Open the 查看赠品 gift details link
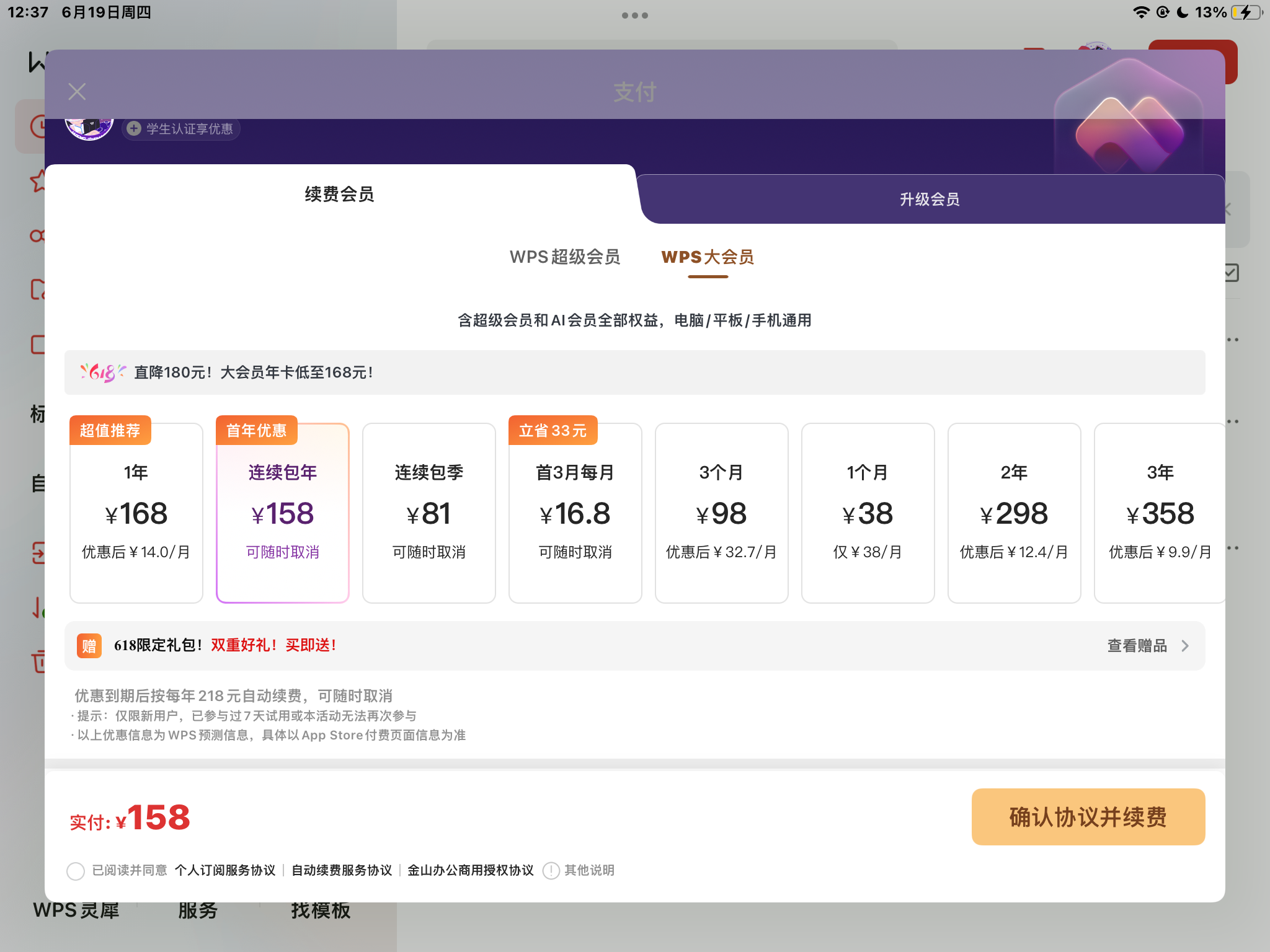This screenshot has height=952, width=1270. 1137,646
